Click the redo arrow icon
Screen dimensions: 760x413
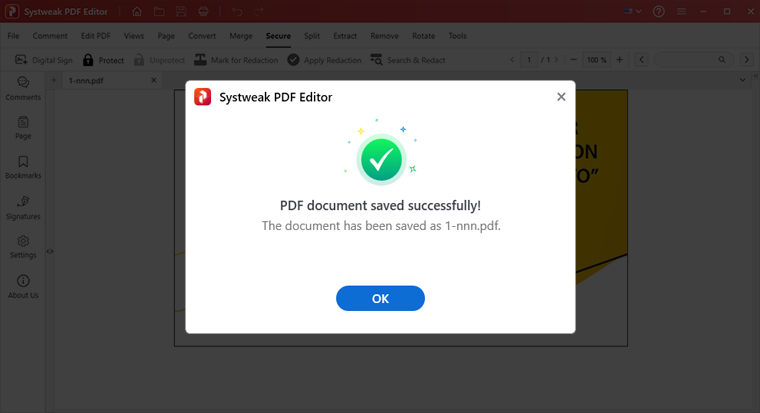coord(259,11)
